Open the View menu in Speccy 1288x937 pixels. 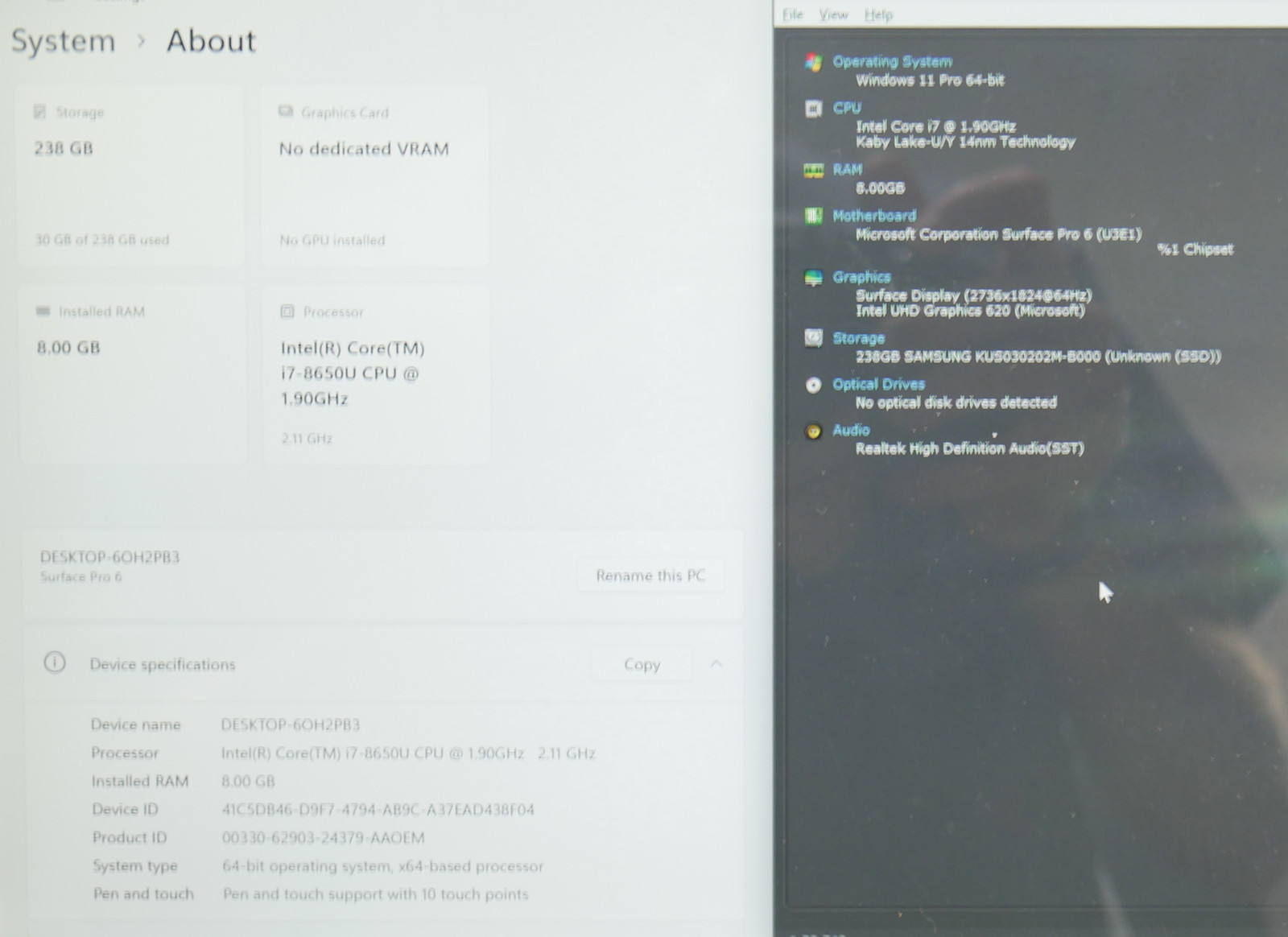point(833,14)
